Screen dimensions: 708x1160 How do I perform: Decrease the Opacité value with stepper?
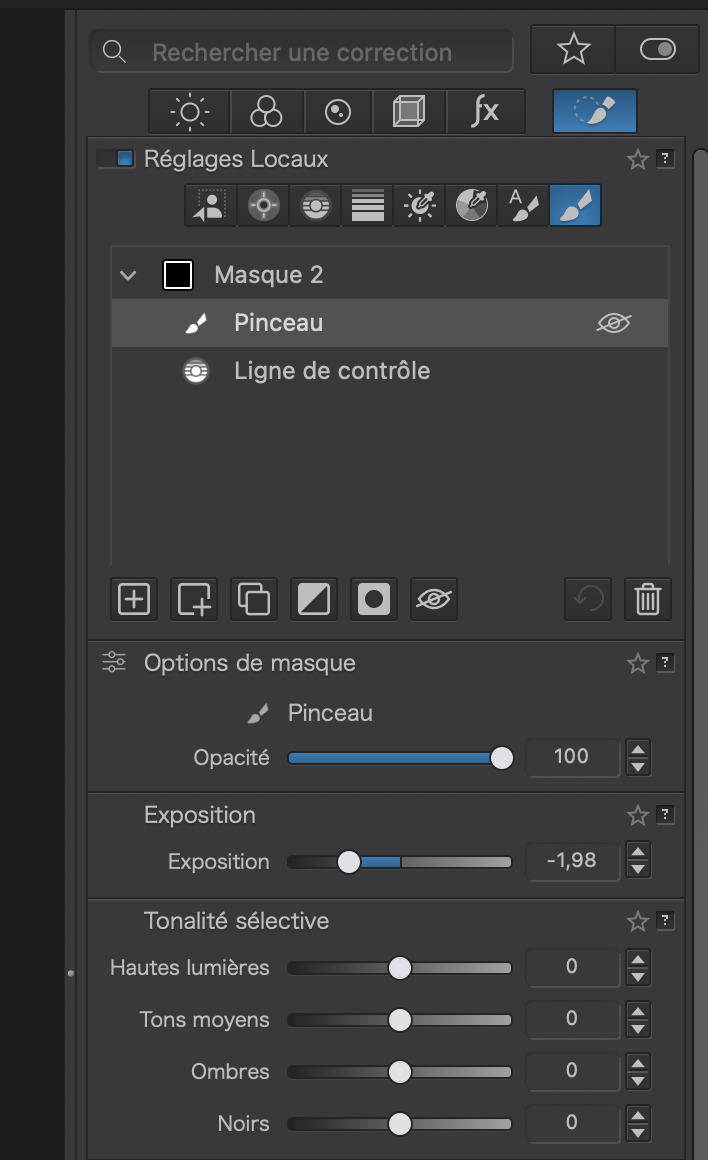[638, 767]
